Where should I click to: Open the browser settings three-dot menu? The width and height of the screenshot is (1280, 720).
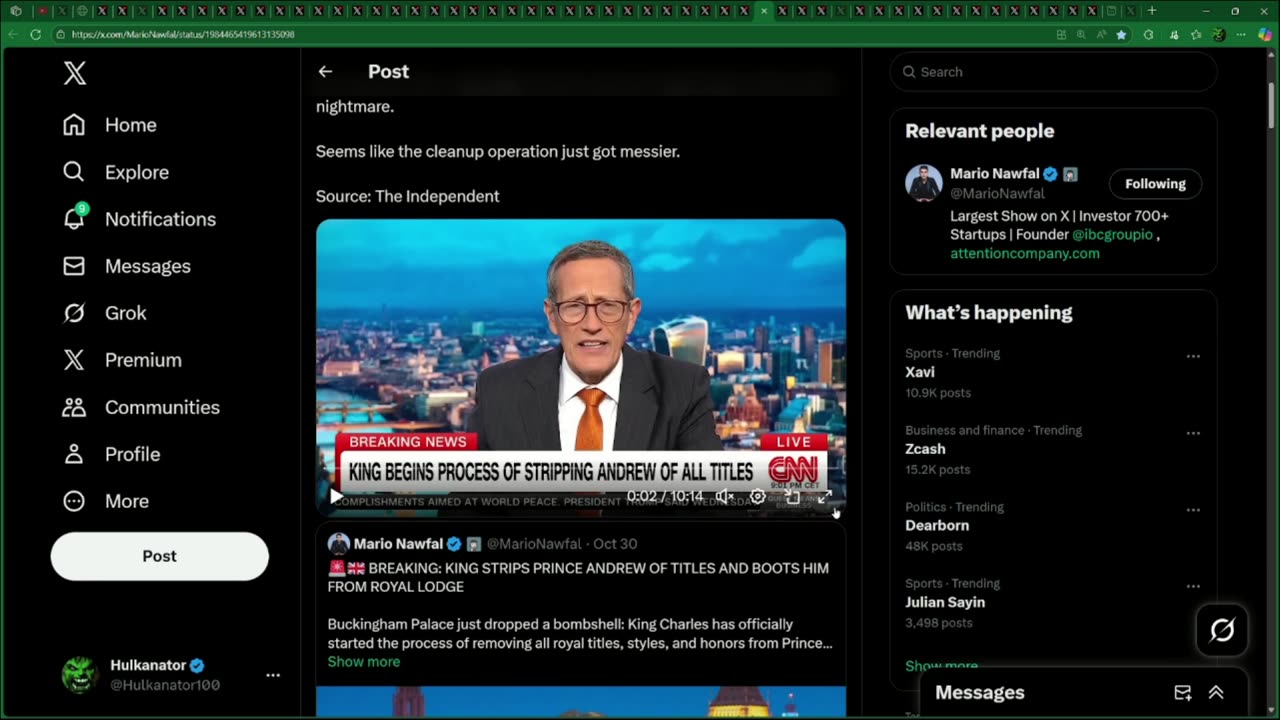(x=1241, y=34)
